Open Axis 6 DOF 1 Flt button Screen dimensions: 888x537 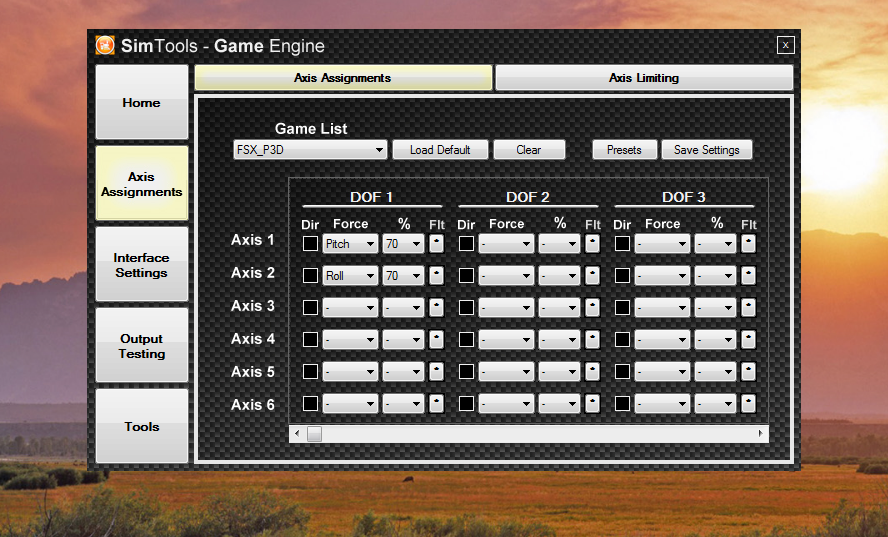436,403
